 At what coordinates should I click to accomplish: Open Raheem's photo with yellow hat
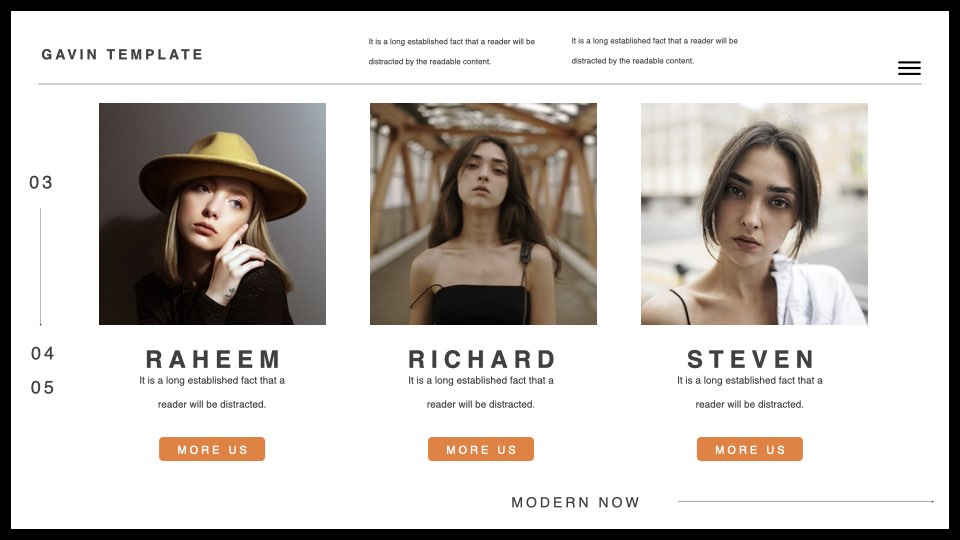(212, 214)
